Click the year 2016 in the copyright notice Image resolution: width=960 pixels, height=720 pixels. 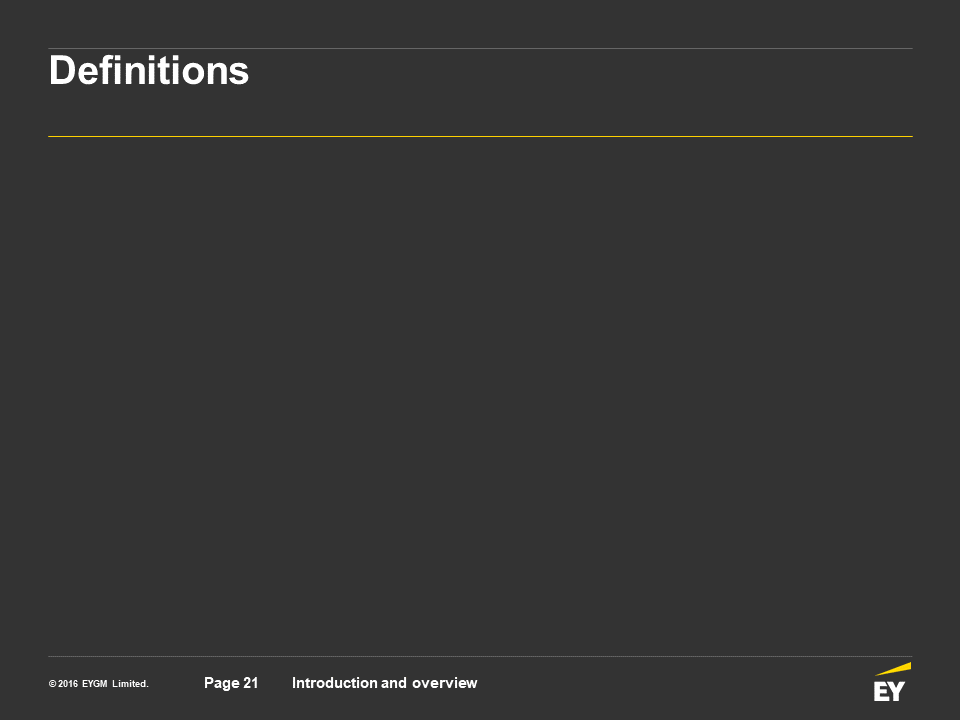68,684
